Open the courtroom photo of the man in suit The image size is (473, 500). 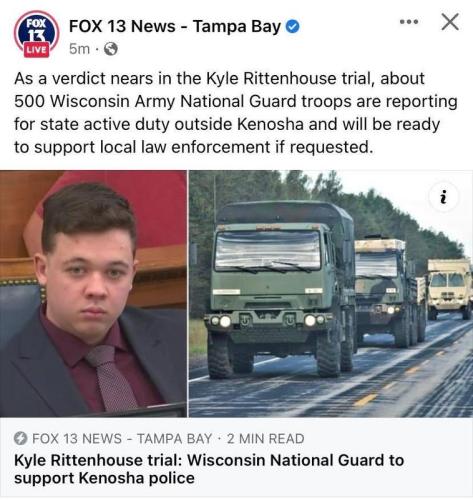[93, 294]
